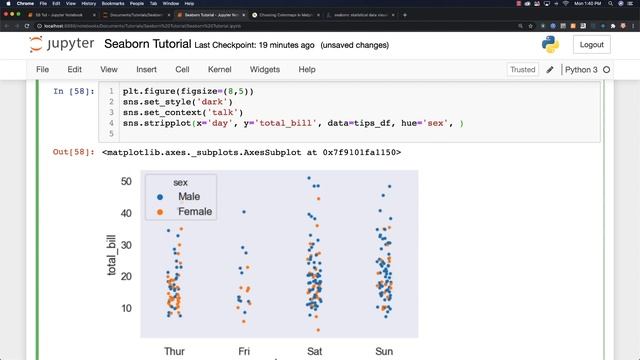Bookmark this page with the star icon
Viewport: 640px width, 360px height.
pyautogui.click(x=530, y=26)
